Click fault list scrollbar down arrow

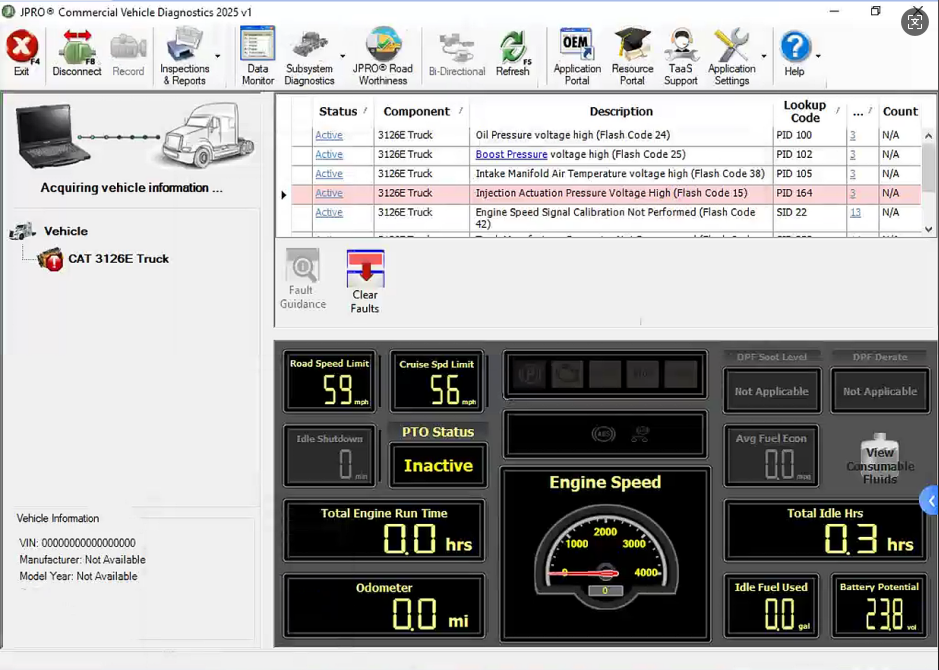coord(928,229)
